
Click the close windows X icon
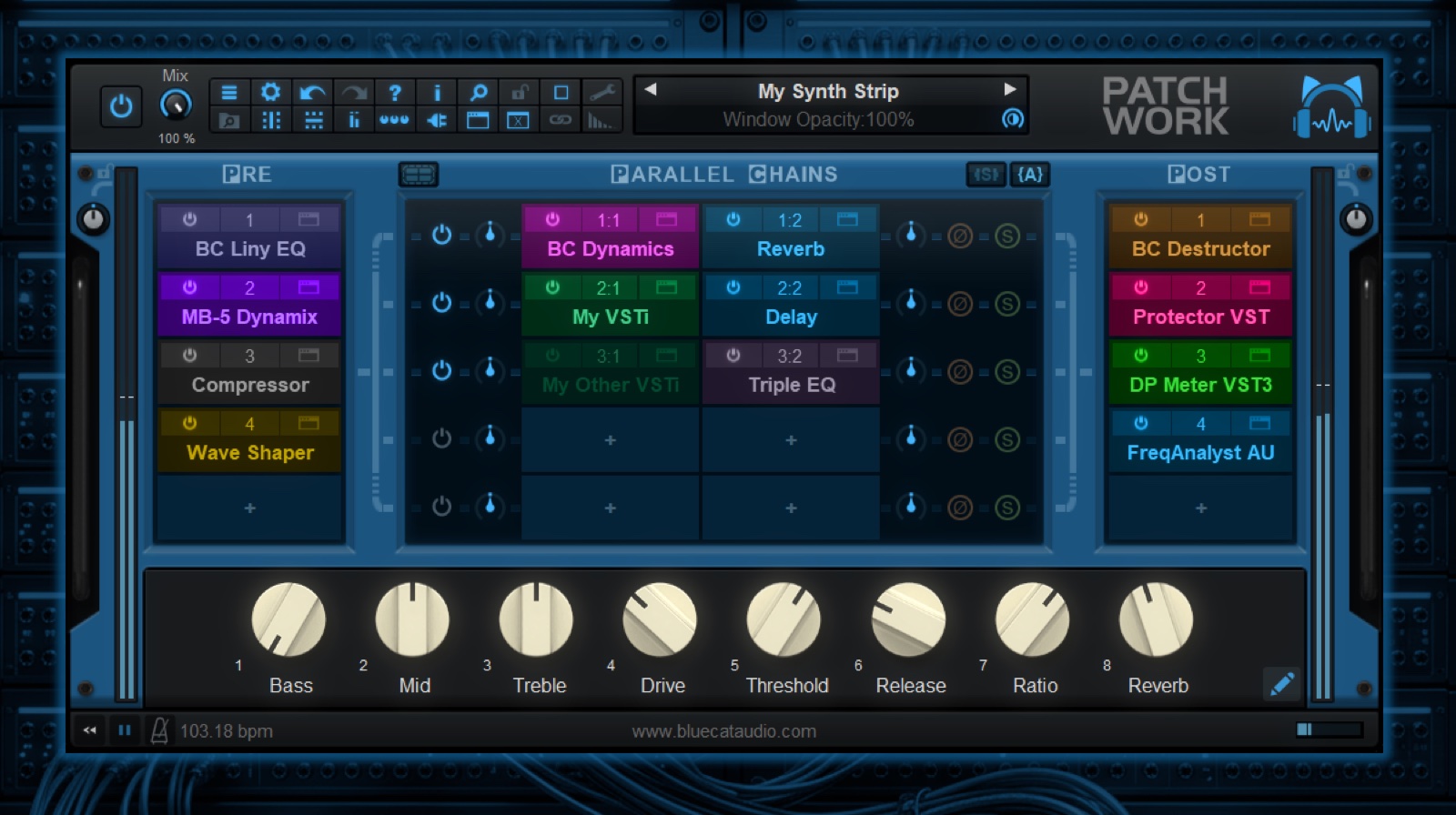click(x=519, y=120)
